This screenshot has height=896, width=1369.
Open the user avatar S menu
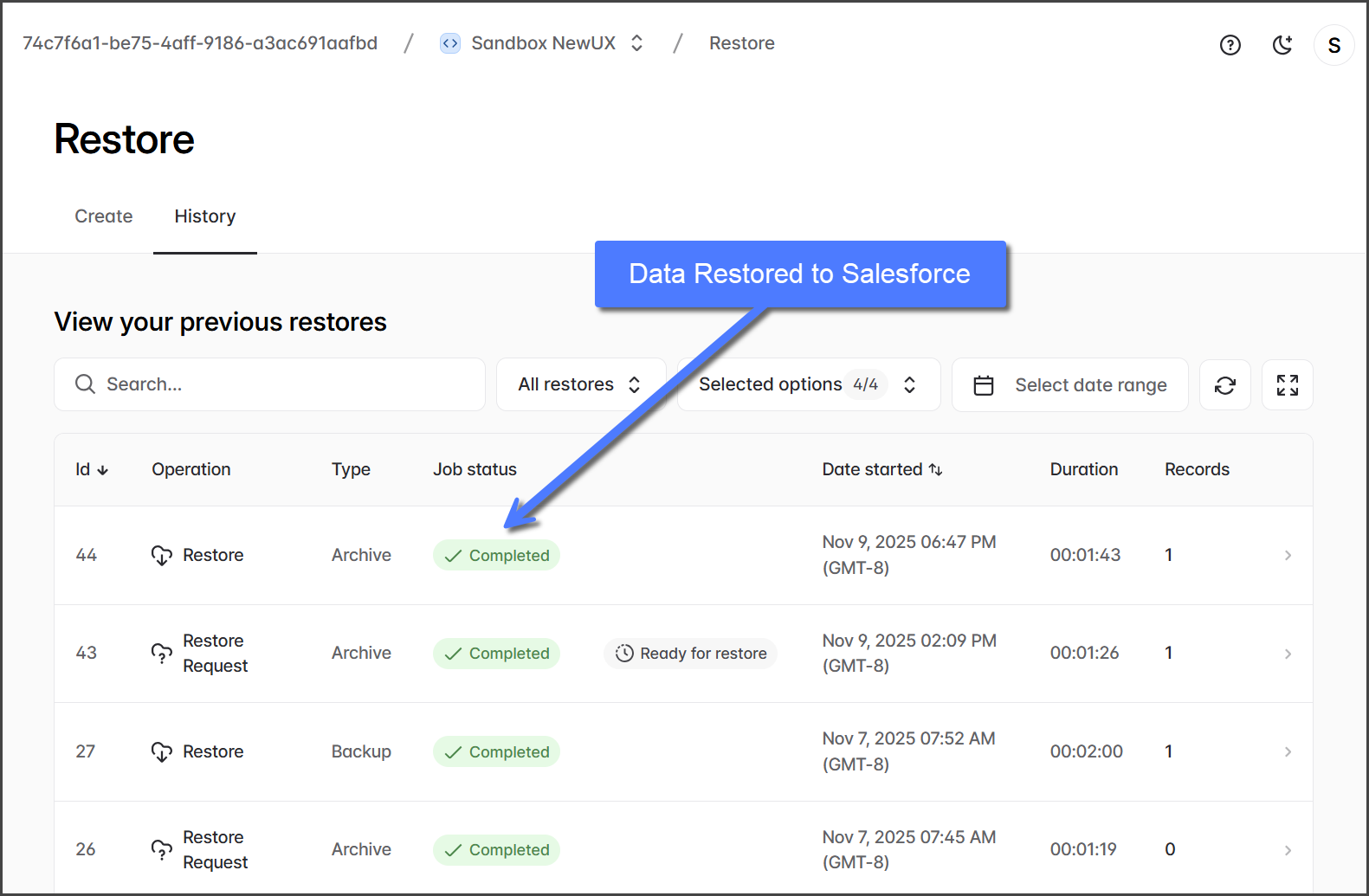[1333, 45]
